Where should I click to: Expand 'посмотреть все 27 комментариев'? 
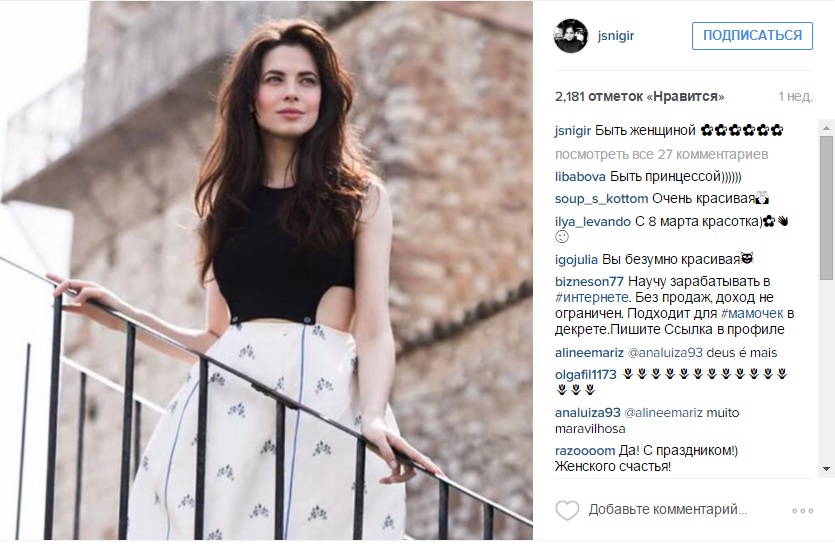pos(661,154)
